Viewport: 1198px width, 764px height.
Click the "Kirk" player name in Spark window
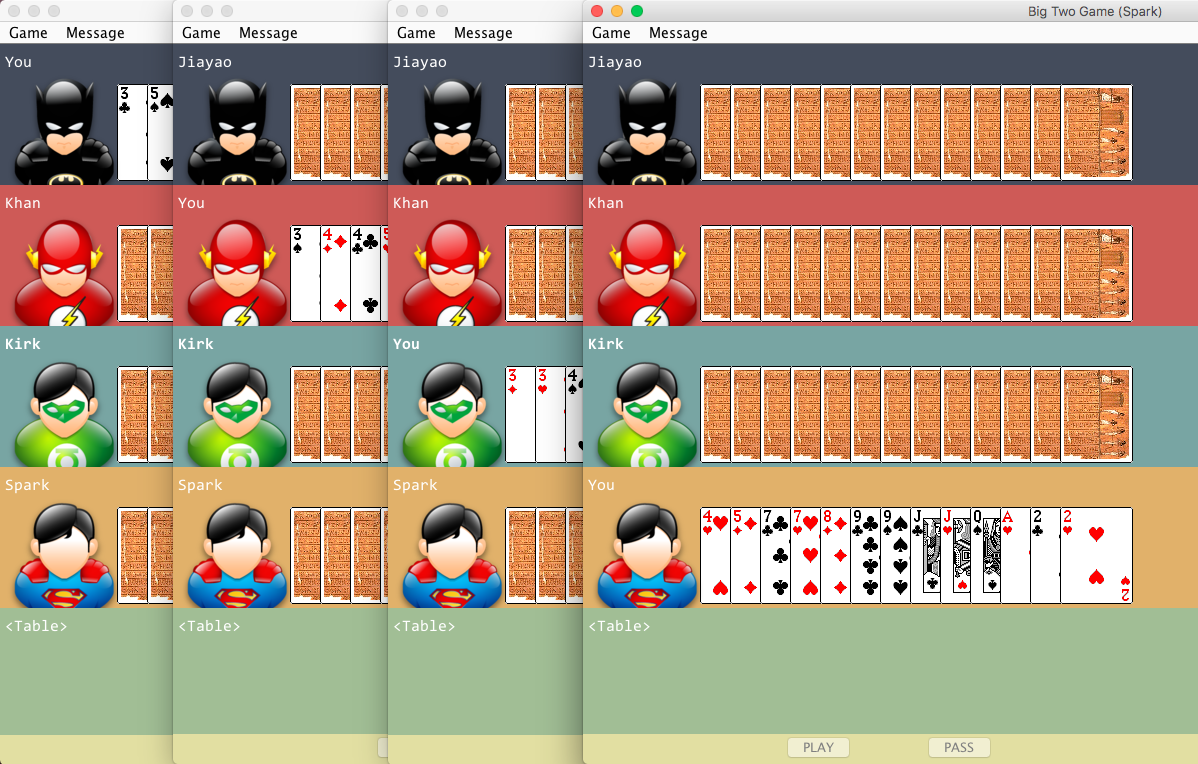tap(605, 344)
